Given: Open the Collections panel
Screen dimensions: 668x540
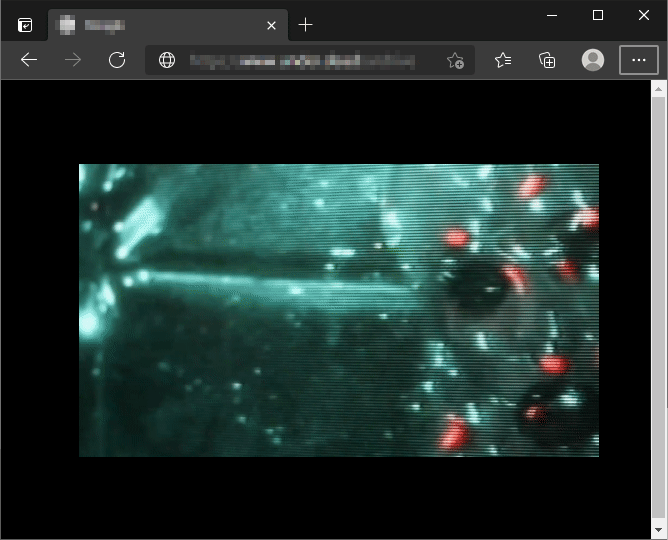Looking at the screenshot, I should pyautogui.click(x=547, y=60).
